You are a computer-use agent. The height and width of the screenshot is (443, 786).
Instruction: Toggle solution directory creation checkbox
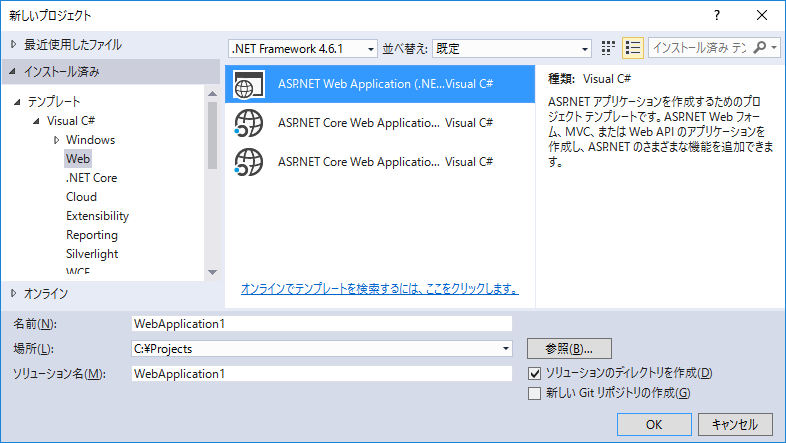[534, 373]
